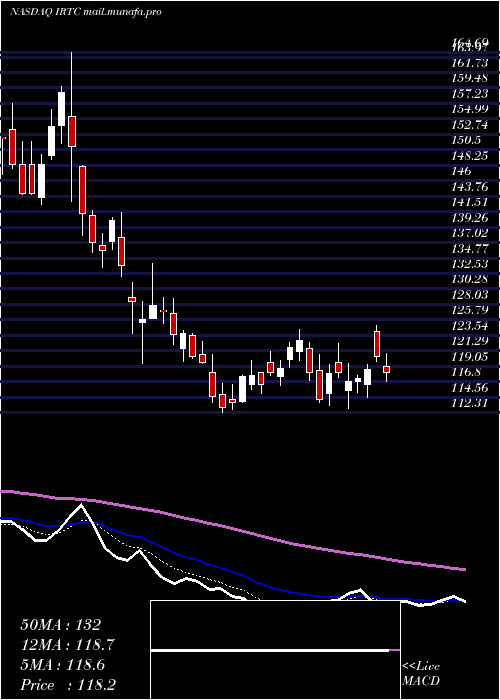Click the 5MA : 118.6 readout

tap(63, 665)
